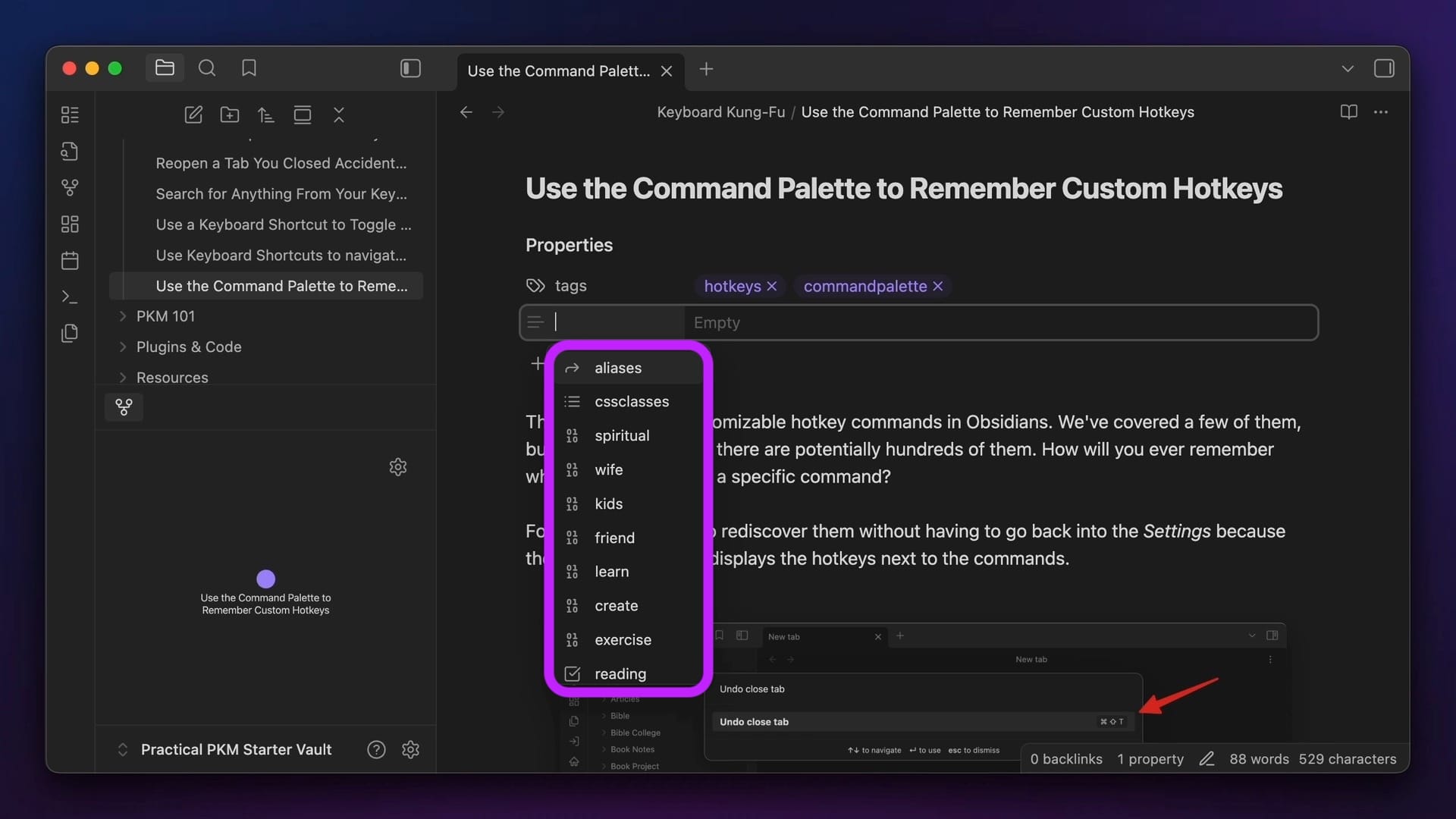Image resolution: width=1456 pixels, height=819 pixels.
Task: Open the search magnifier in top bar
Action: coord(206,68)
